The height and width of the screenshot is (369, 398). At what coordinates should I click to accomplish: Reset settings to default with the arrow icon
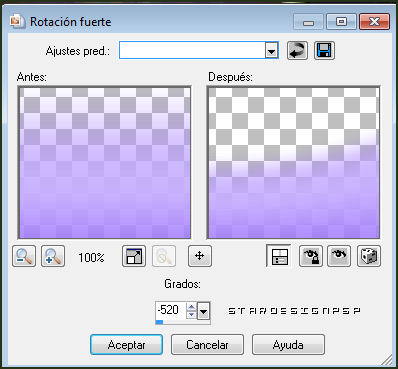tap(297, 51)
